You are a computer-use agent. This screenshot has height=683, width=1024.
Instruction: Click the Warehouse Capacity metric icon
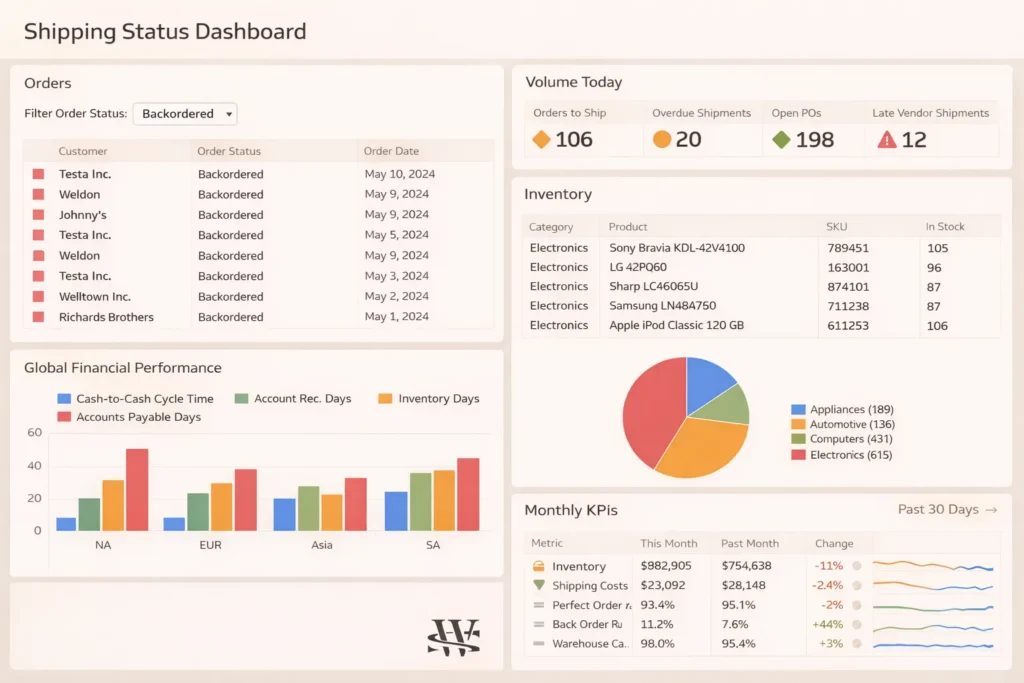coord(538,642)
